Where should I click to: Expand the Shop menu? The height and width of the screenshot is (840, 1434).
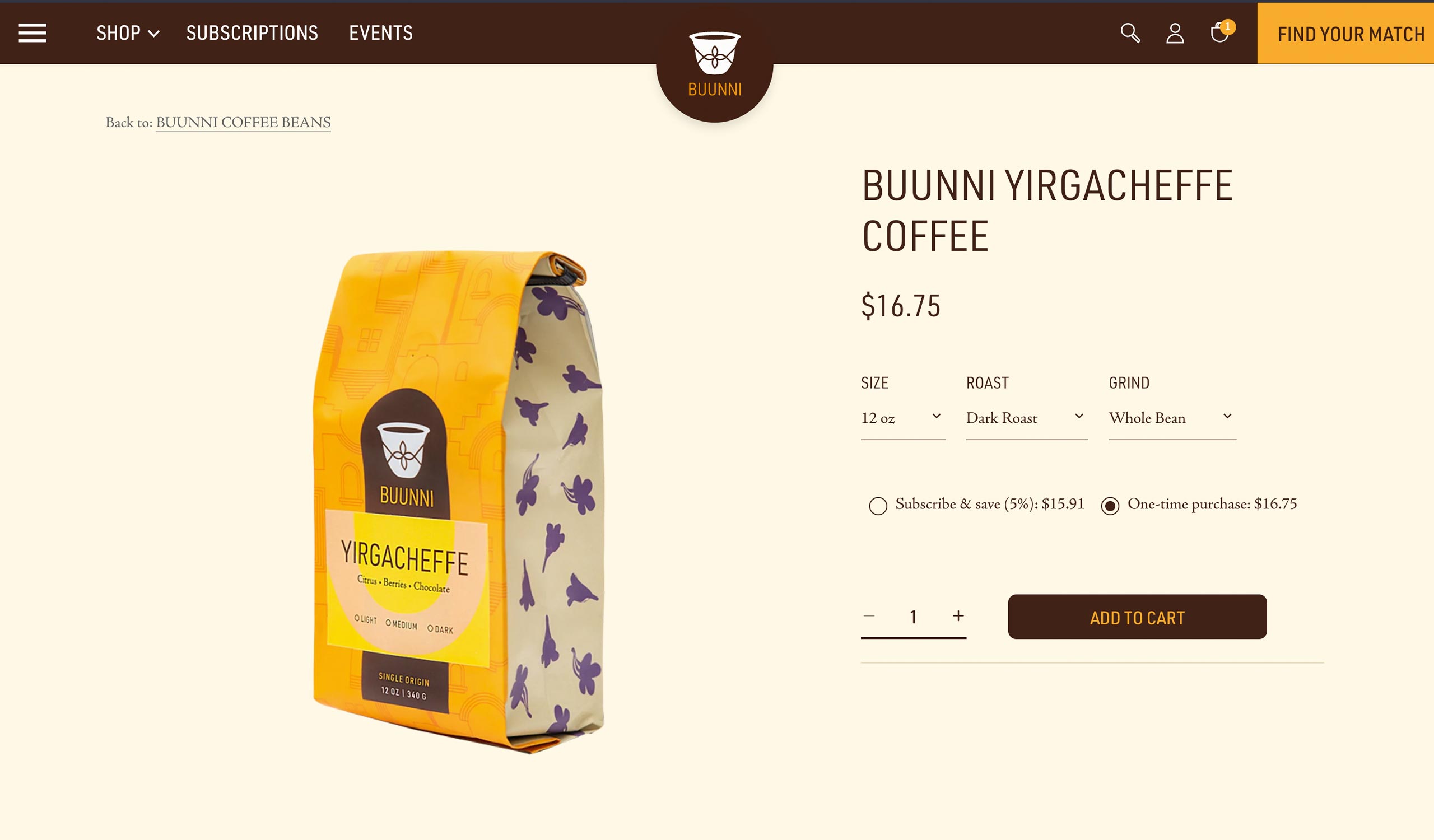[128, 33]
